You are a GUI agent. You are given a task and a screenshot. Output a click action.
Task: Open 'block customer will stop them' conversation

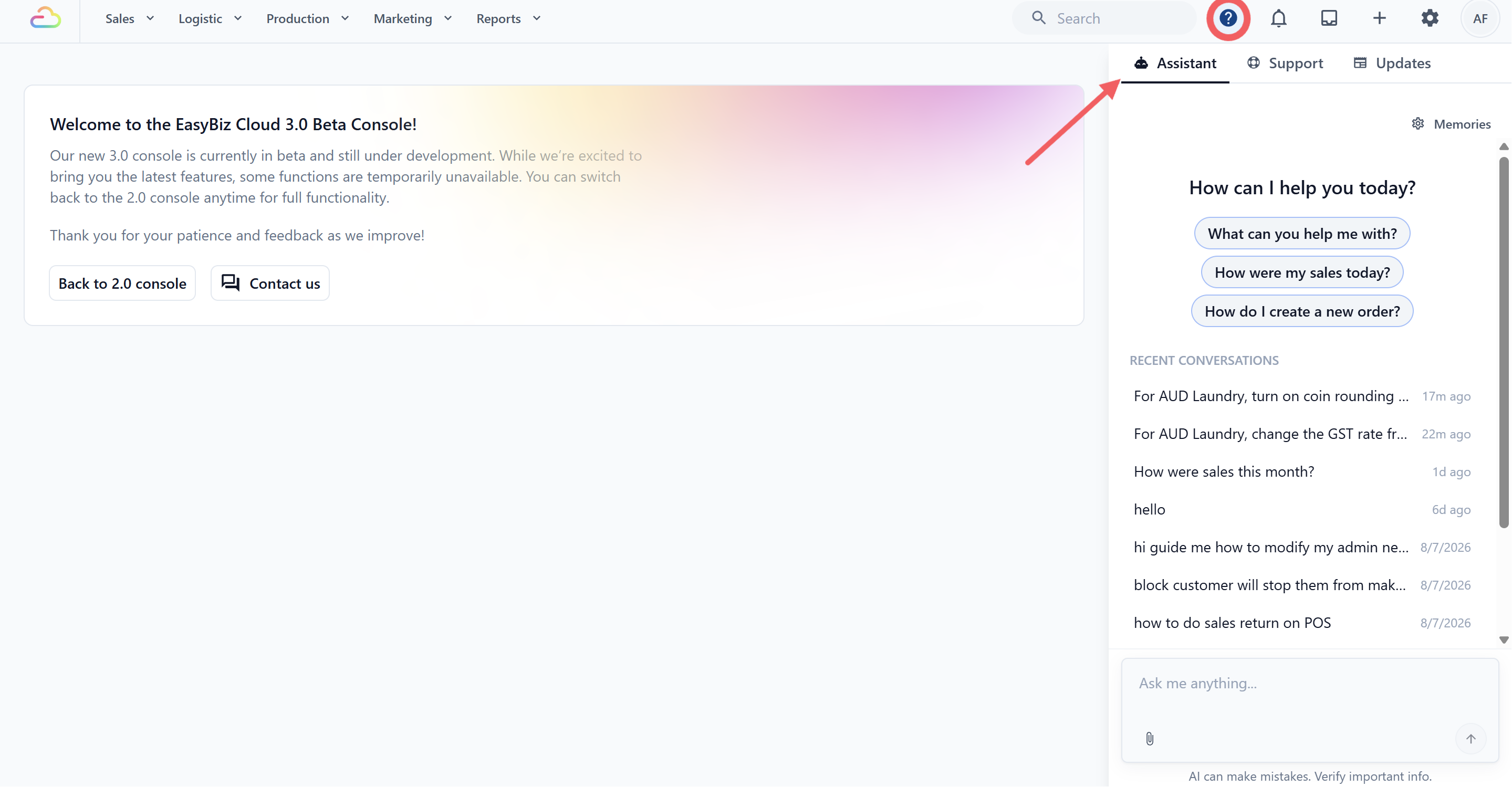(1302, 585)
